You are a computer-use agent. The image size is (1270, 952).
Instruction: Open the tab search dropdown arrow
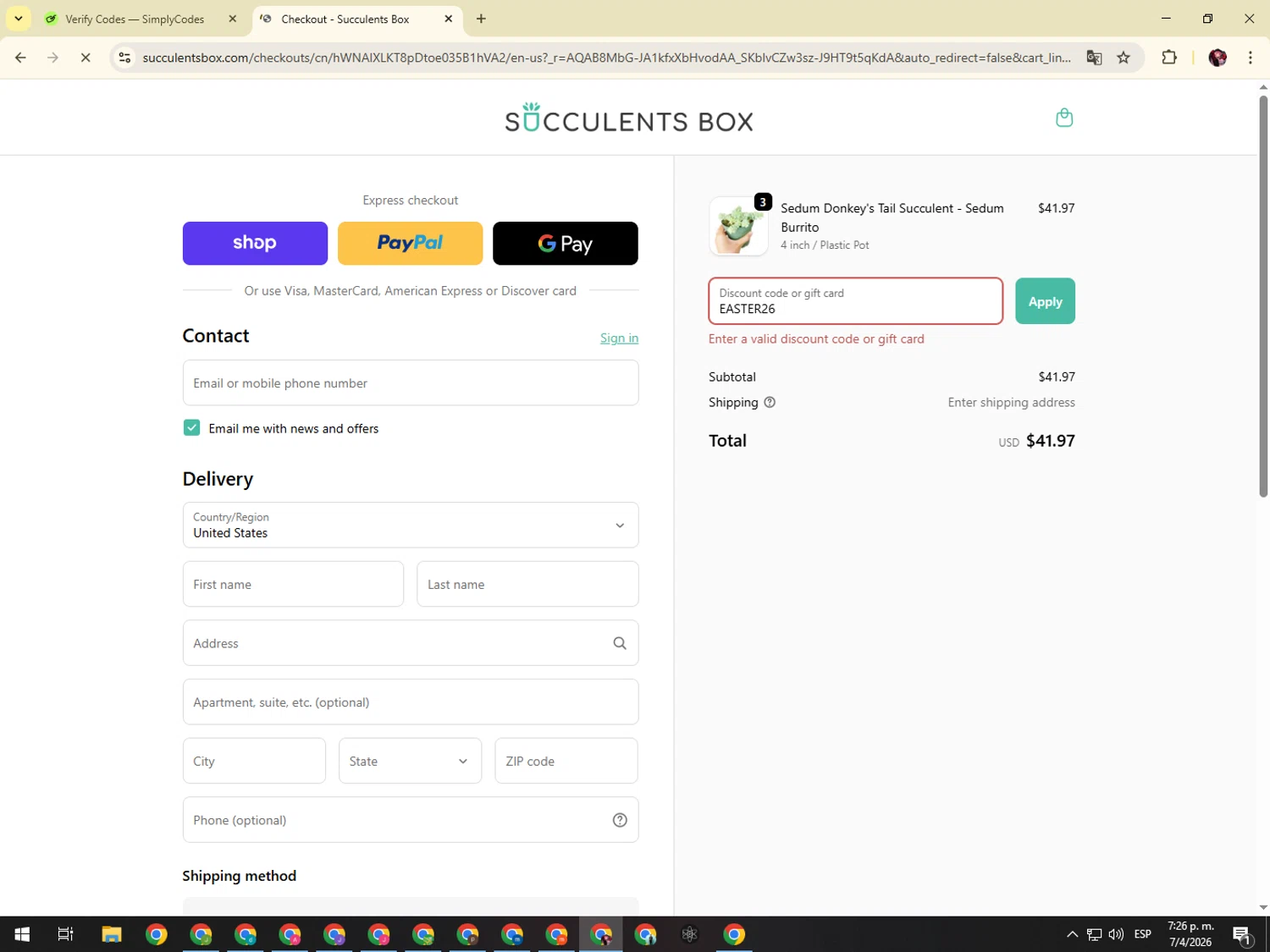[18, 19]
